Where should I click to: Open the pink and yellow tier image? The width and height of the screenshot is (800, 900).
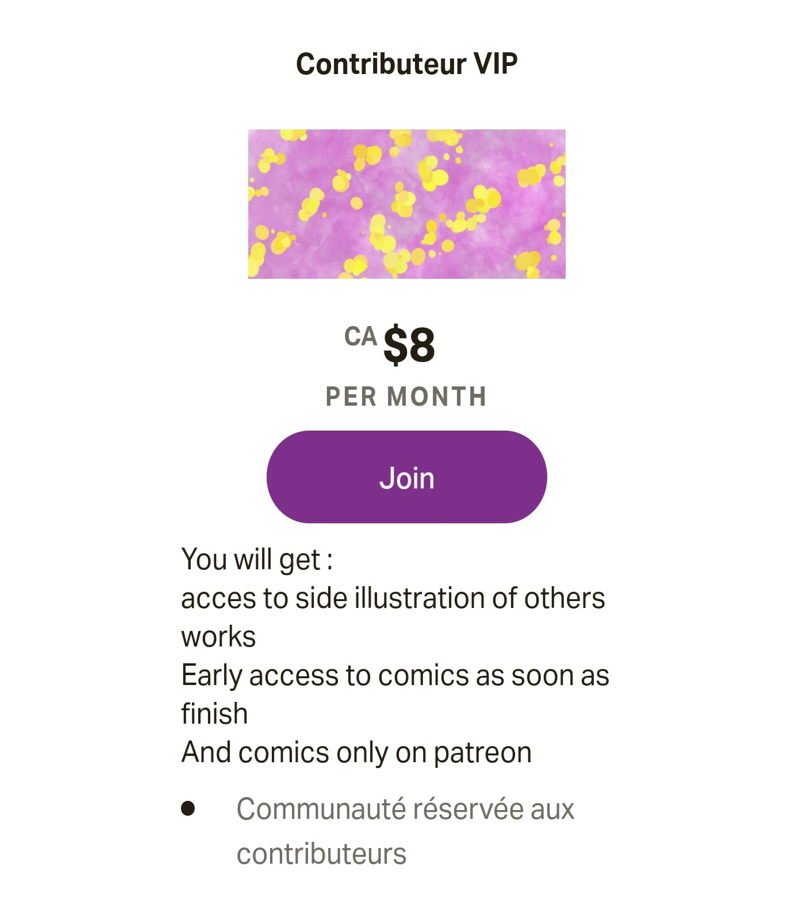click(x=406, y=204)
